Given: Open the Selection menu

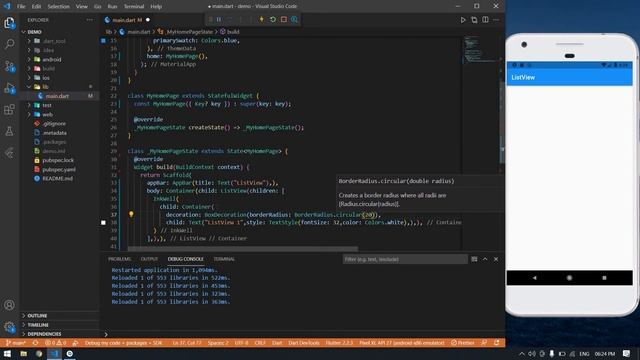Looking at the screenshot, I should (58, 6).
